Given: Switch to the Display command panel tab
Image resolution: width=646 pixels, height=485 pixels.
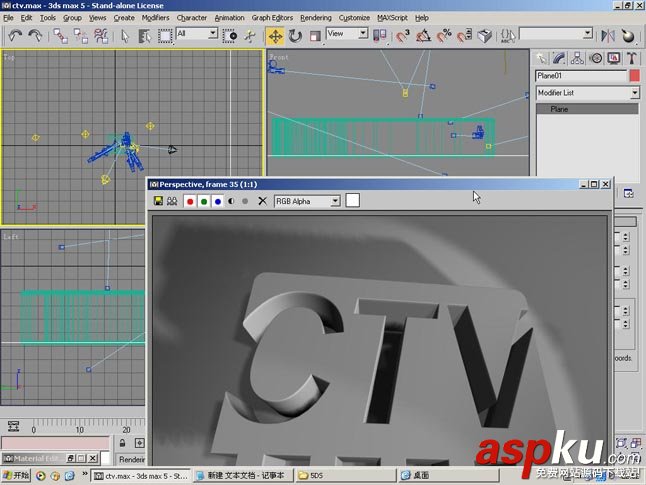Looking at the screenshot, I should click(613, 58).
